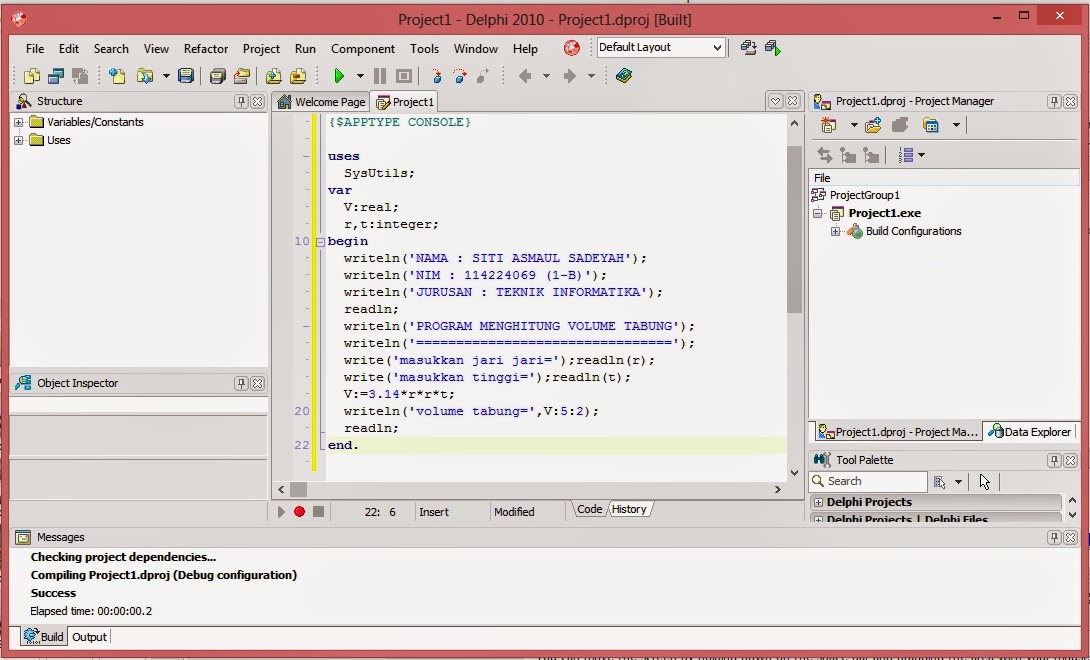This screenshot has width=1090, height=660.
Task: Pin the Project Manager panel
Action: [1054, 102]
